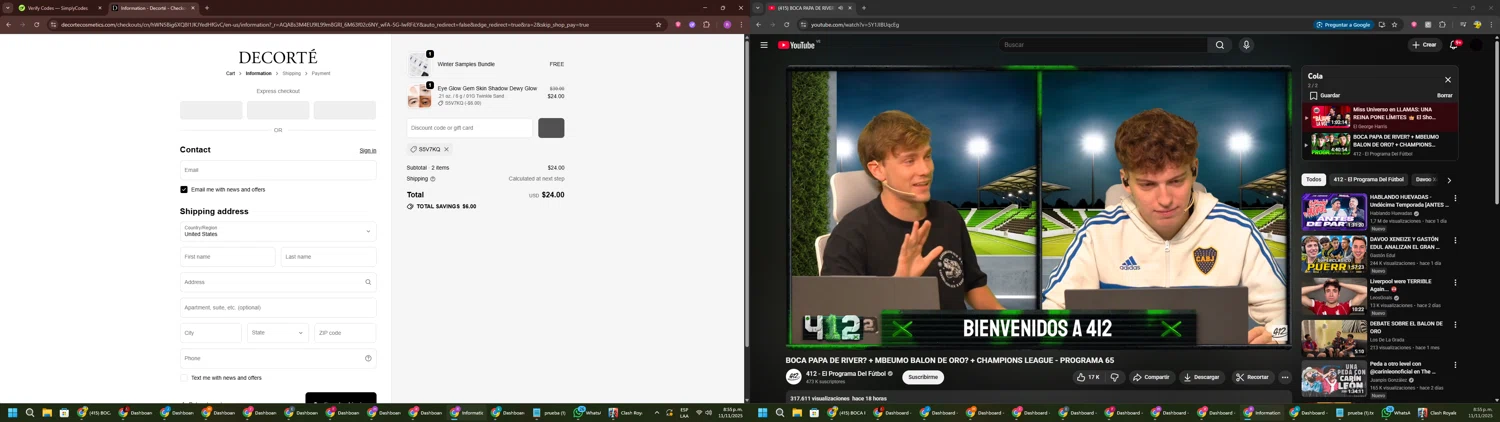Image resolution: width=1500 pixels, height=422 pixels.
Task: Click Preguntar a Google in address bar
Action: click(x=1344, y=24)
